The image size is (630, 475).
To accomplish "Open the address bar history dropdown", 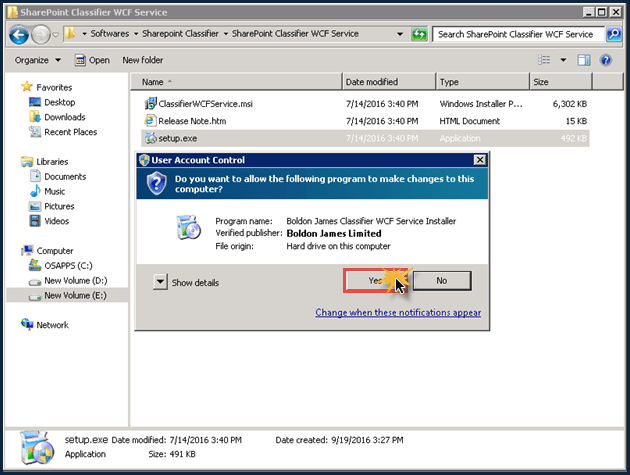I will pyautogui.click(x=400, y=34).
